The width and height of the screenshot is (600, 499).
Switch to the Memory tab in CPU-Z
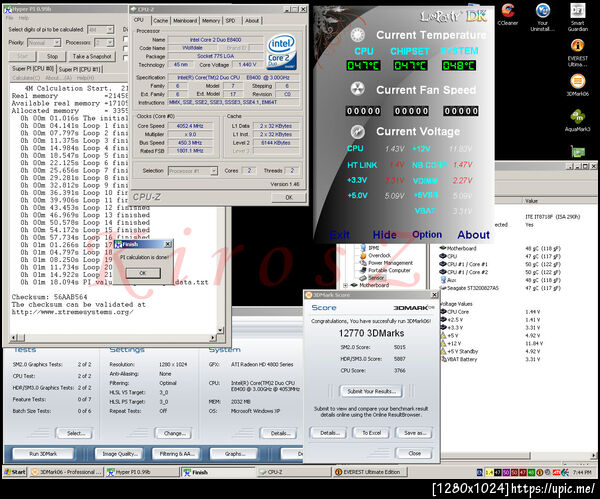coord(211,20)
